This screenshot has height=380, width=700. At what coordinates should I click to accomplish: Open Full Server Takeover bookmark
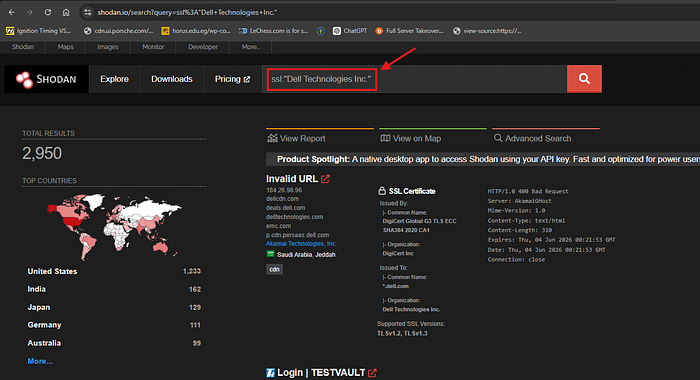pos(409,31)
